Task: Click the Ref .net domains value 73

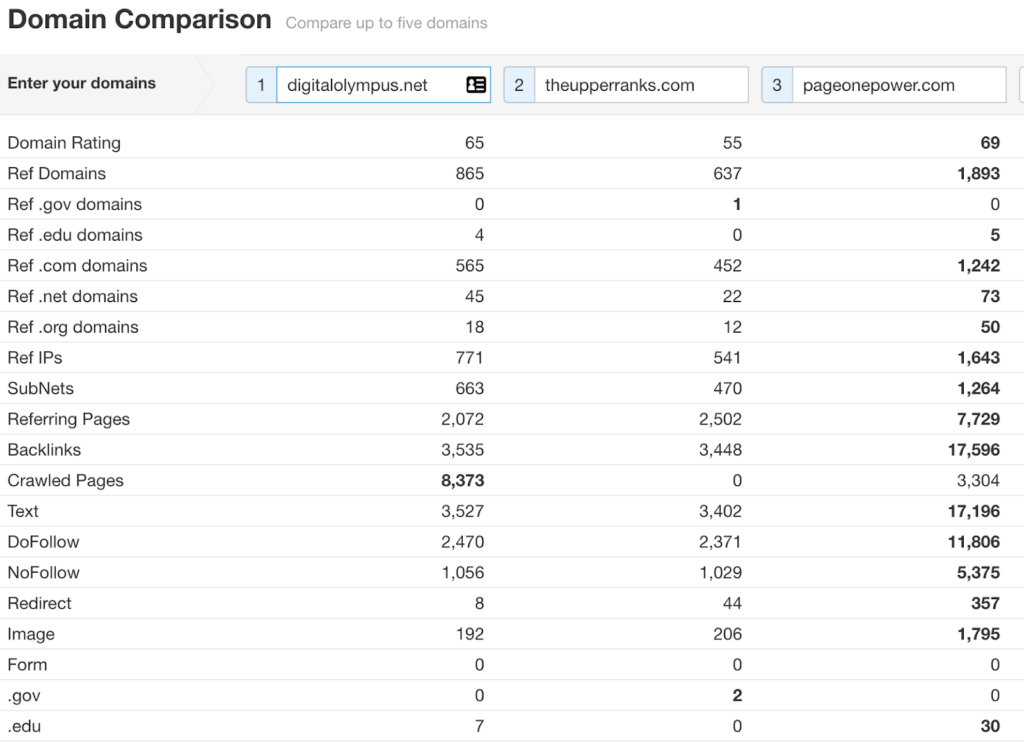Action: click(x=990, y=296)
